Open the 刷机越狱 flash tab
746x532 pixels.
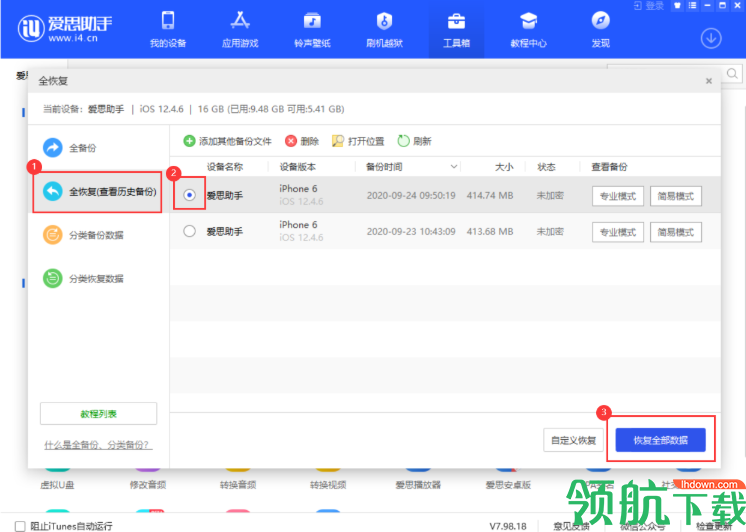coord(384,30)
